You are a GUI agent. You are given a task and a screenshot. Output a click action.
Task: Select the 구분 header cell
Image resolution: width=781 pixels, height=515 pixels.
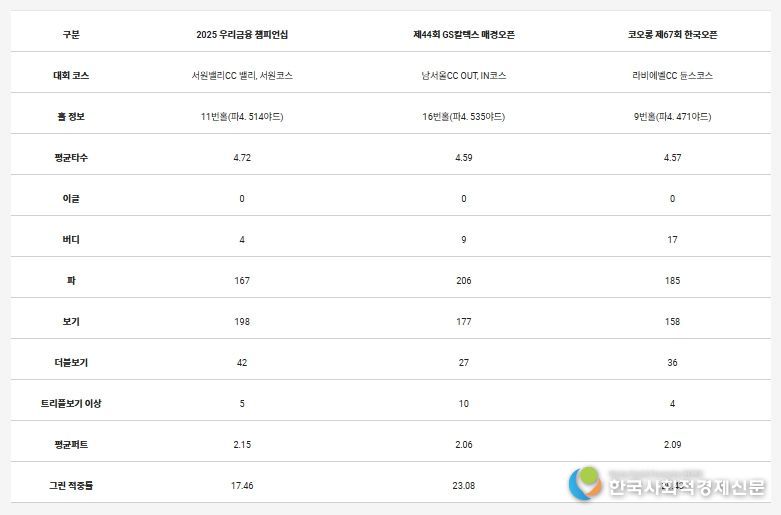(70, 34)
